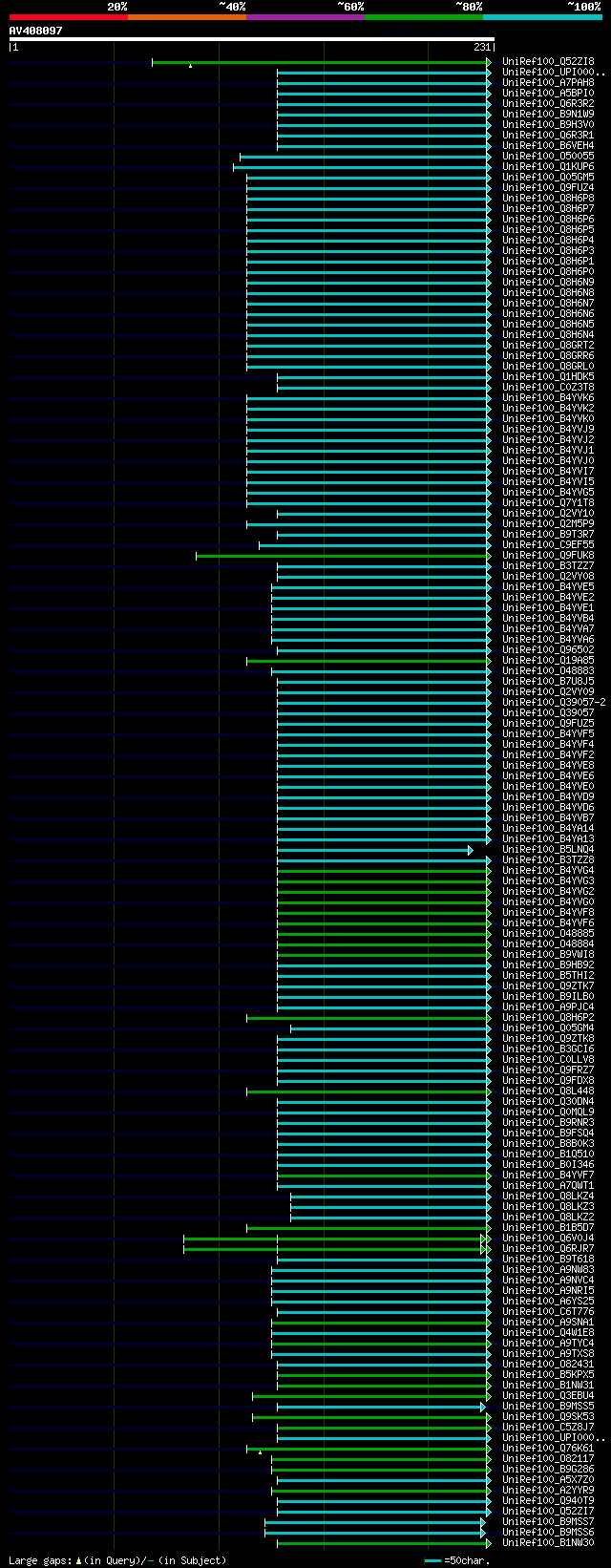Click the '~40%' legend label
This screenshot has height=1568, width=611.
232,7
